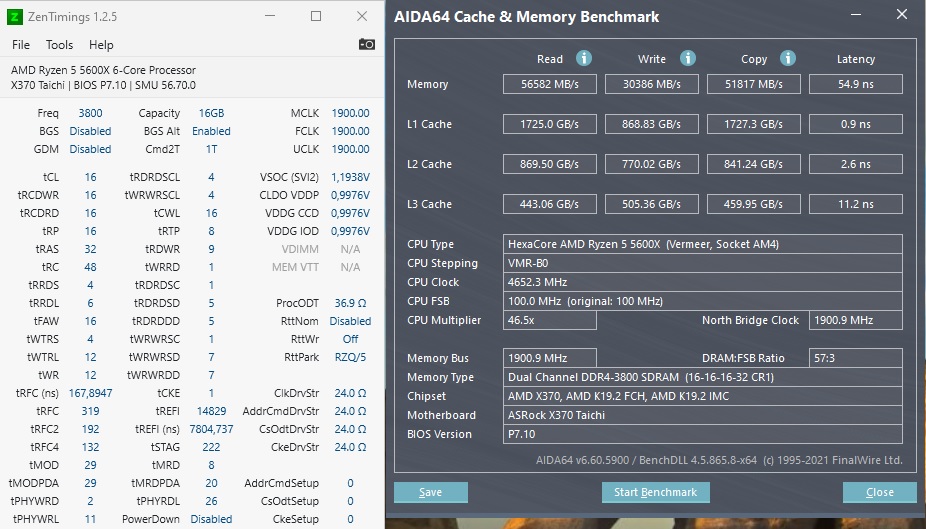Click the Memory Copy value 51817 MB/s

[754, 84]
